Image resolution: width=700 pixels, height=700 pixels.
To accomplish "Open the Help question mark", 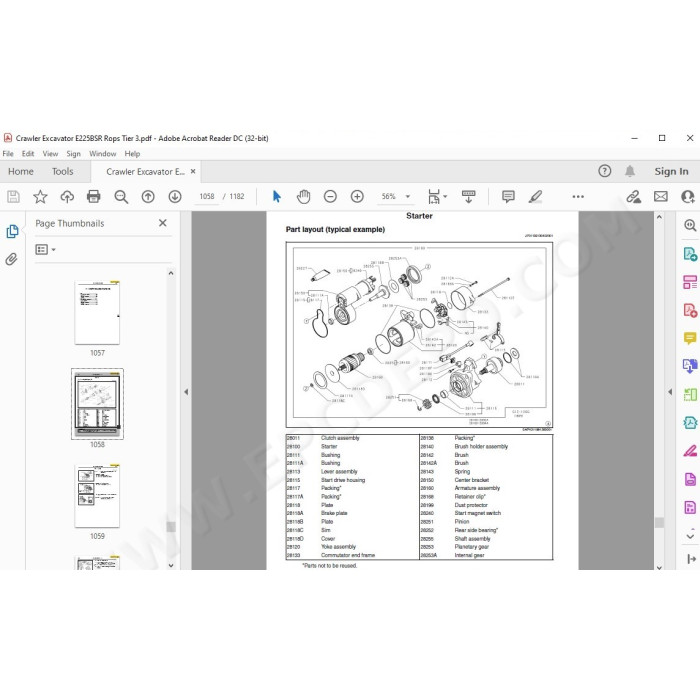I will [x=604, y=171].
